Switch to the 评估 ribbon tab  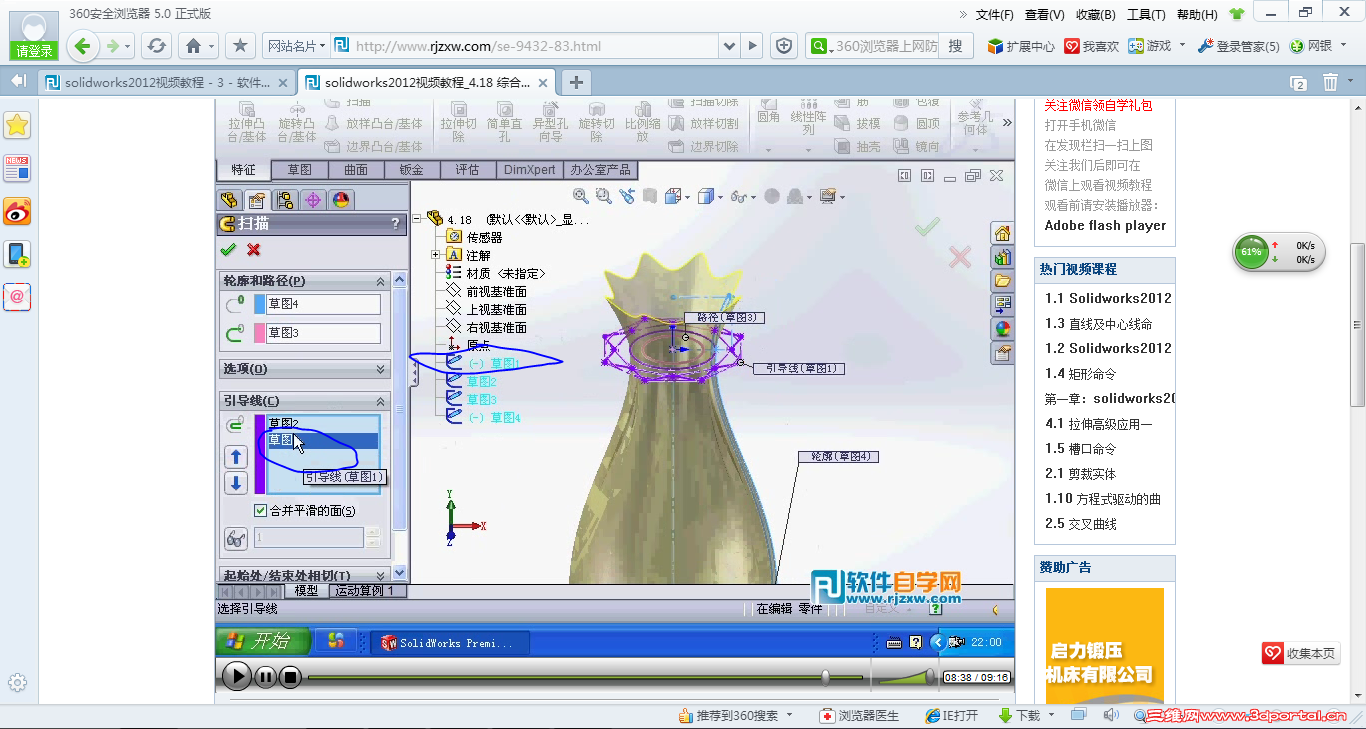(467, 170)
